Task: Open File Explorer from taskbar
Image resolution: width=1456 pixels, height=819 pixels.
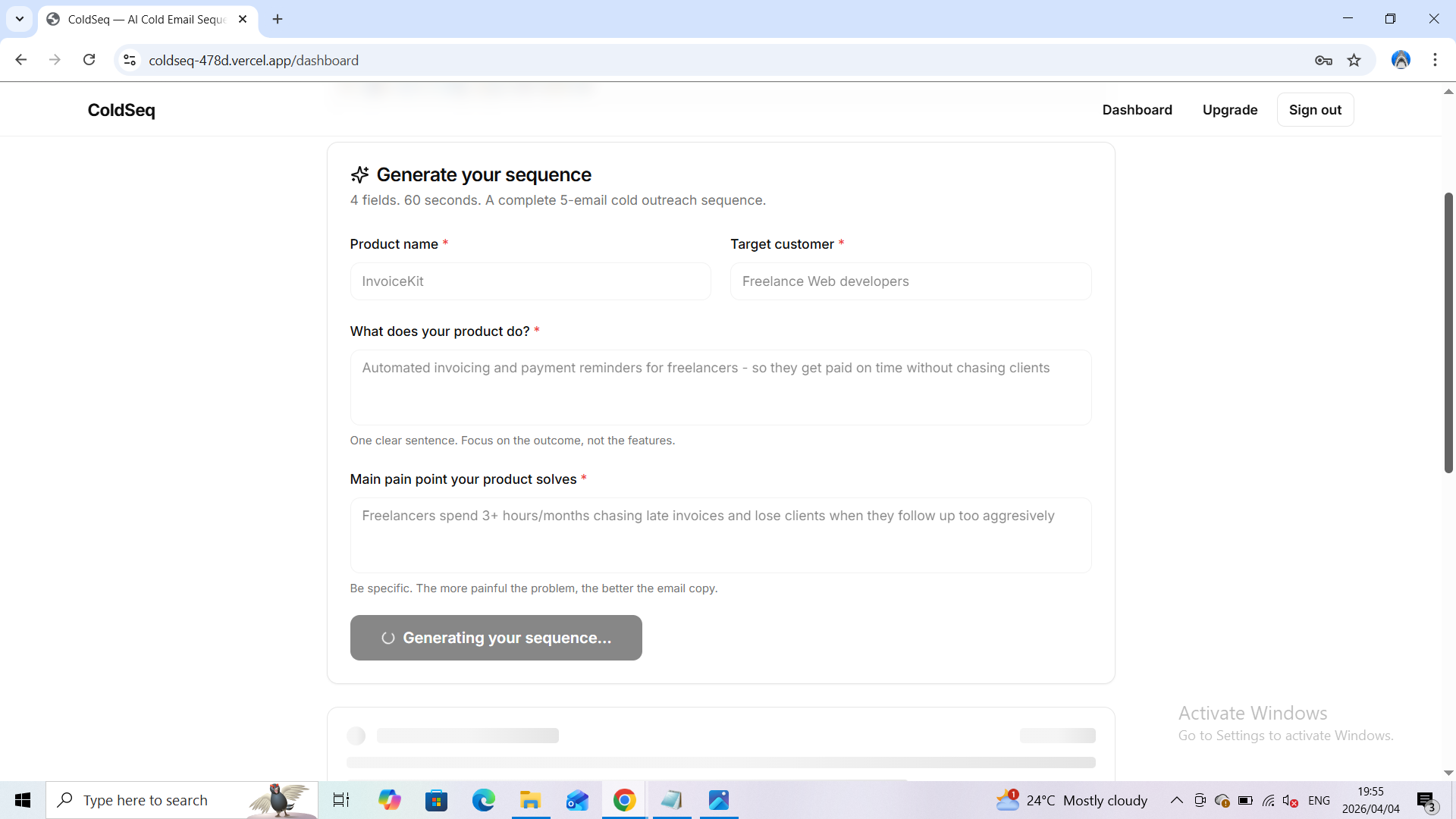Action: [x=530, y=800]
